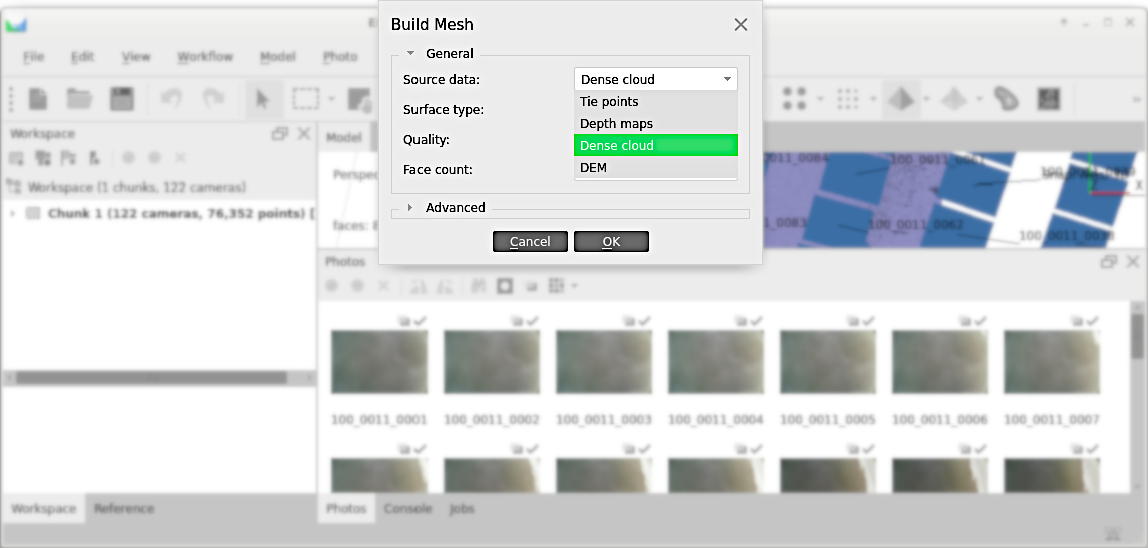Open the tie points view mode dropdown arrow
Image resolution: width=1148 pixels, height=548 pixels.
coord(821,98)
